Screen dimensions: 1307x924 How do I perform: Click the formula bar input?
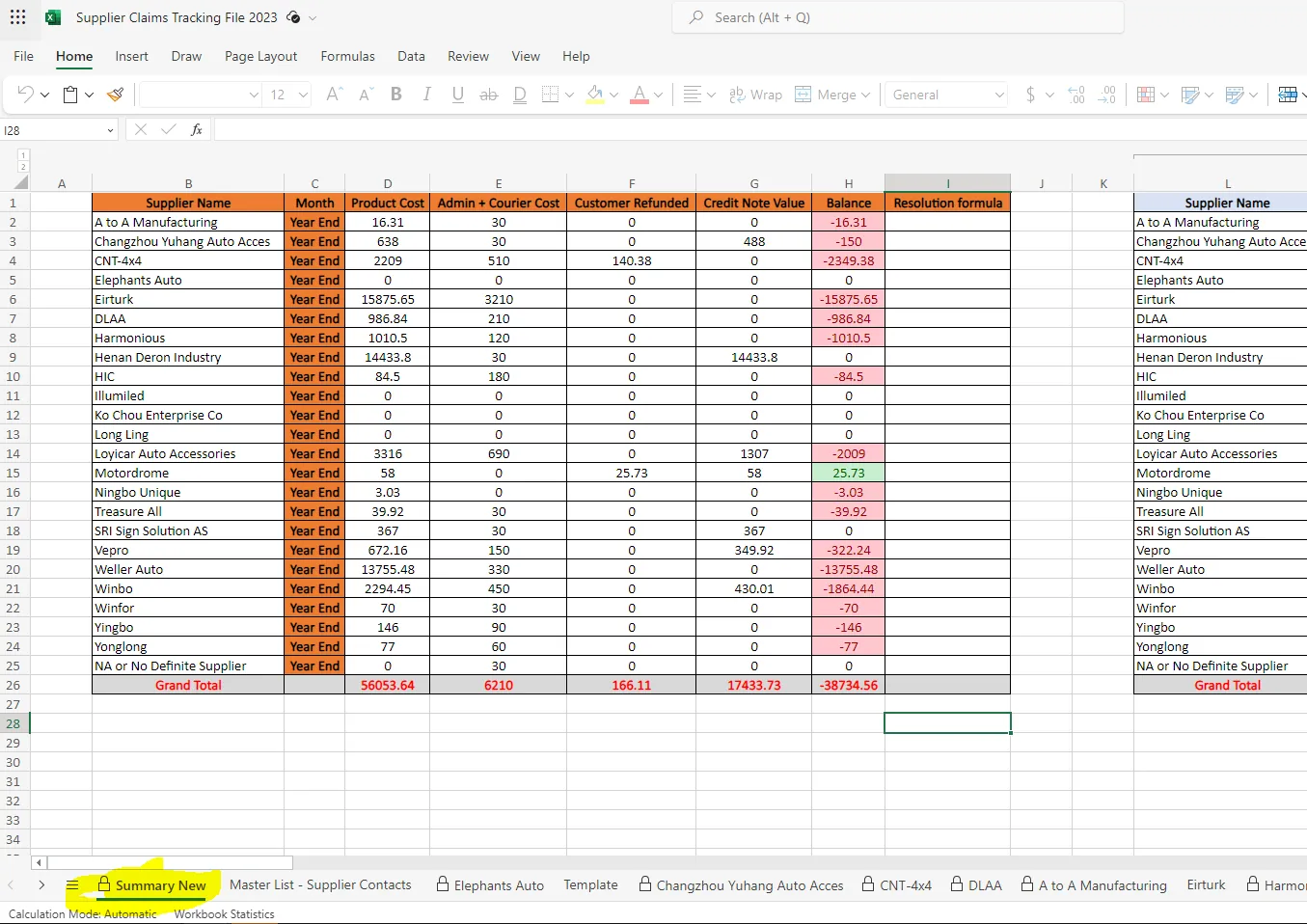(760, 129)
